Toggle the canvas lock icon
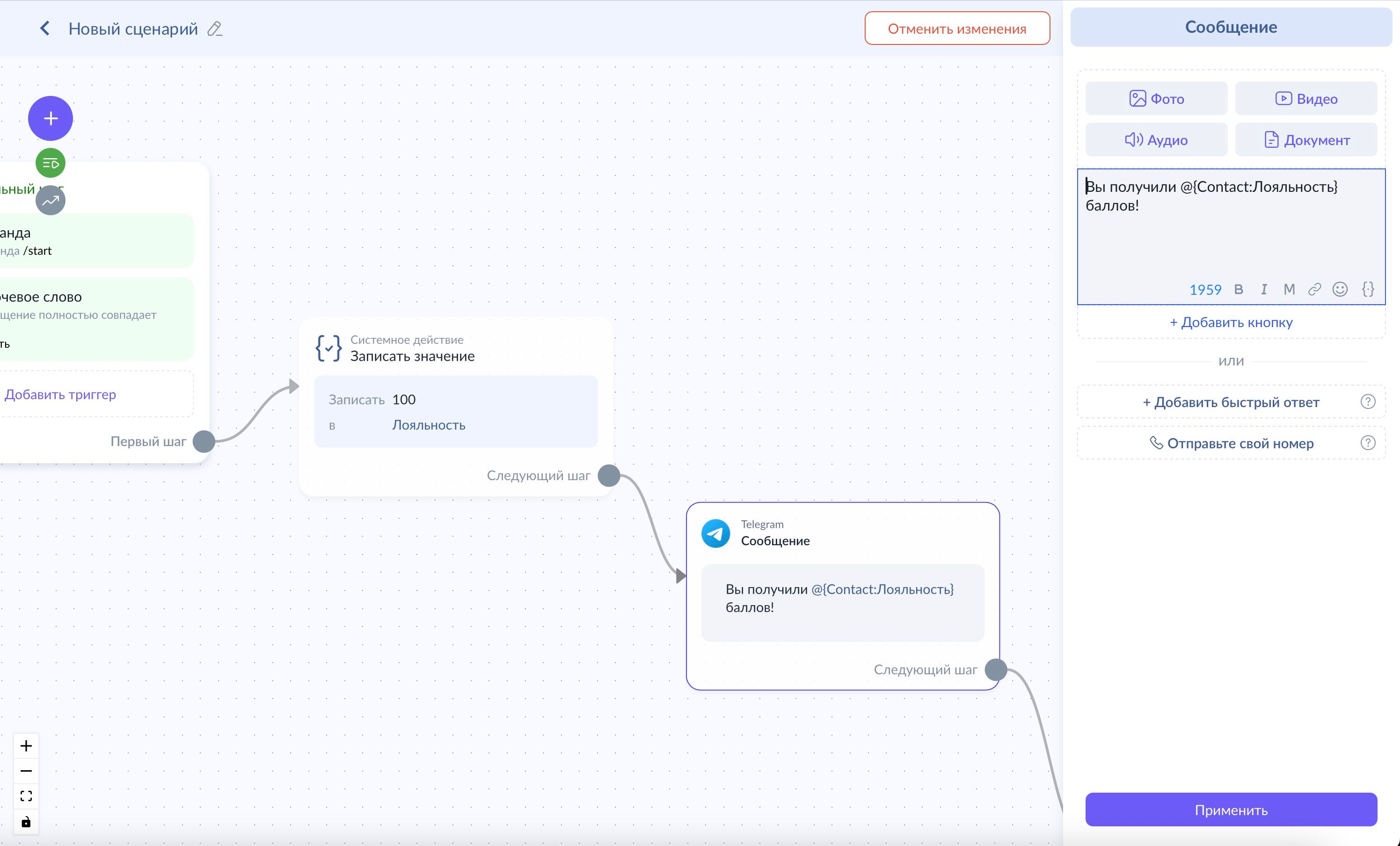Screen dimensions: 1400x846 coord(26,822)
